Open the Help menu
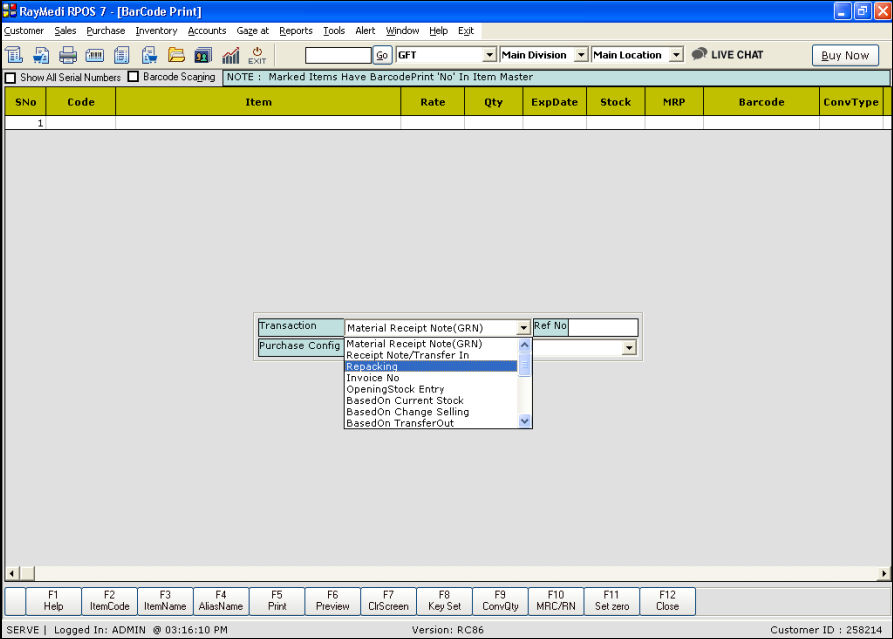 point(438,31)
